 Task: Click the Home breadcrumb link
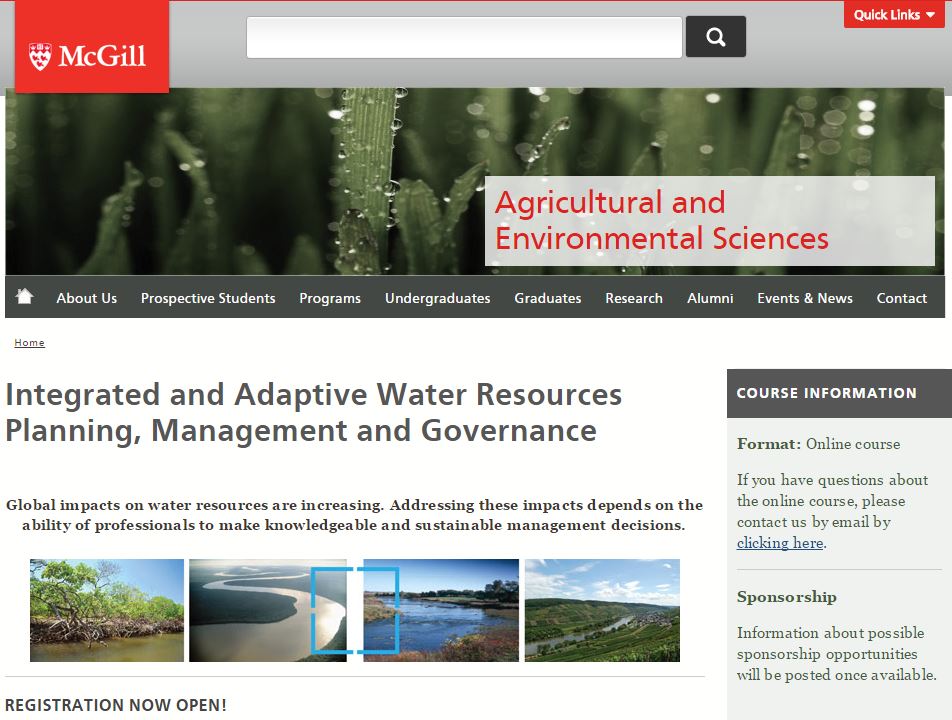(x=29, y=342)
